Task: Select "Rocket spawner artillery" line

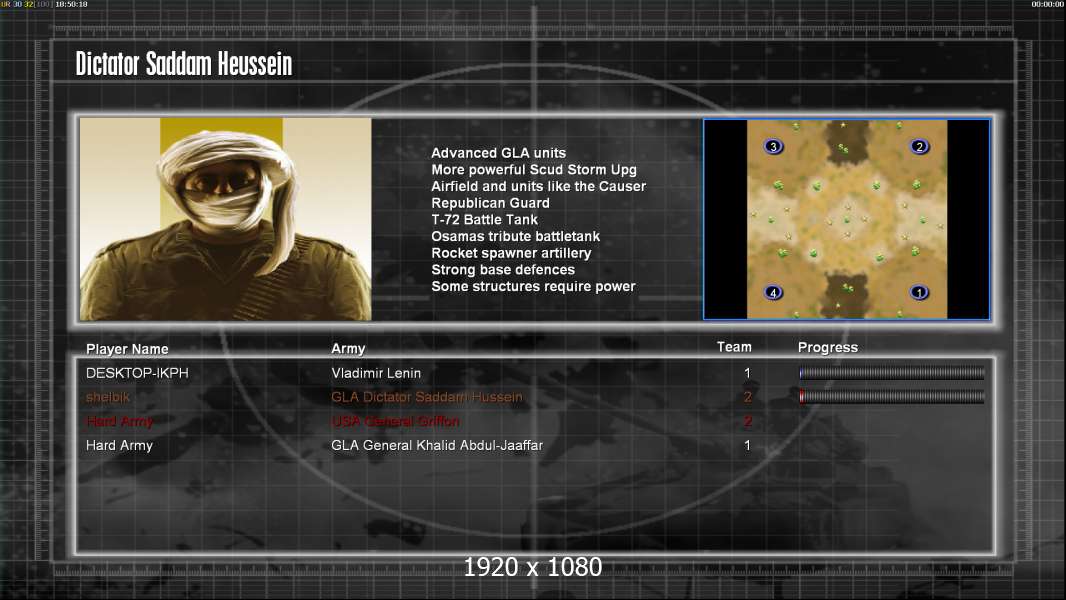Action: coord(511,253)
